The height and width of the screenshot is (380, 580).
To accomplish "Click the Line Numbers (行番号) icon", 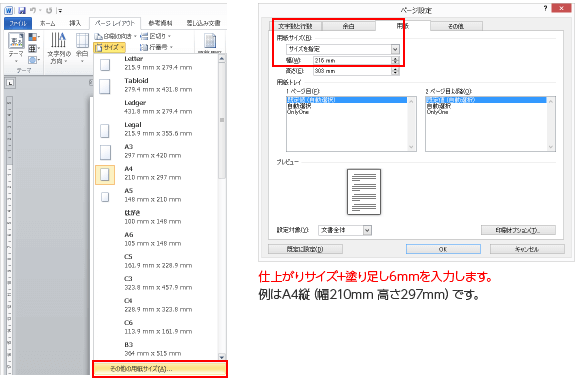I will point(144,47).
